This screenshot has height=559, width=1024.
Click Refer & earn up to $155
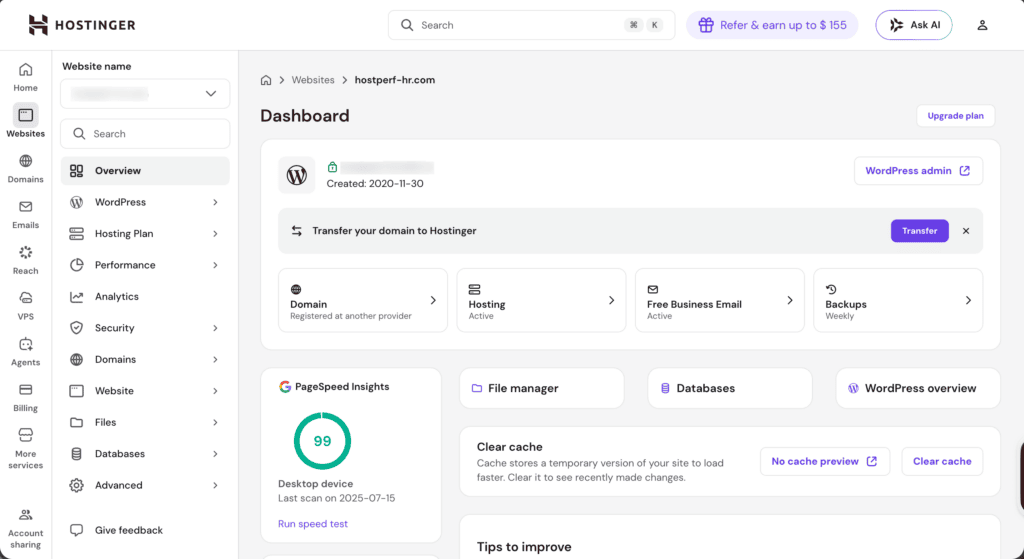(x=772, y=25)
